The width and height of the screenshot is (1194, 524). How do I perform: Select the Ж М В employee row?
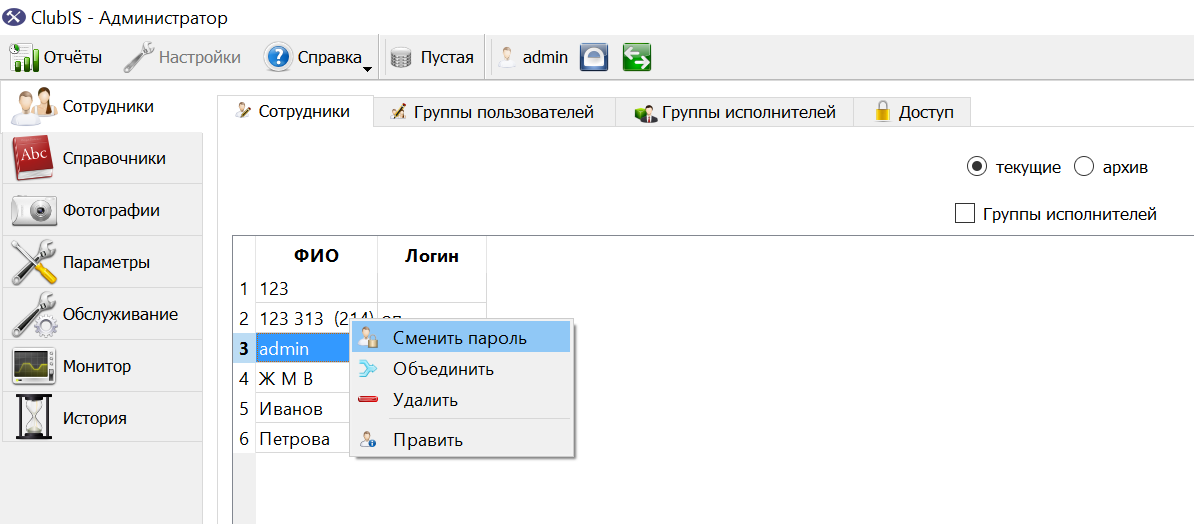click(302, 379)
